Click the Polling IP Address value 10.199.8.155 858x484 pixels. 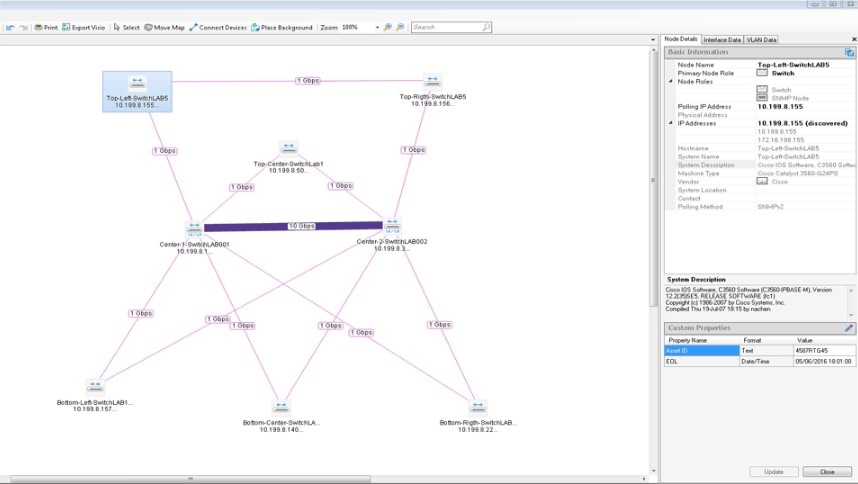(x=780, y=107)
